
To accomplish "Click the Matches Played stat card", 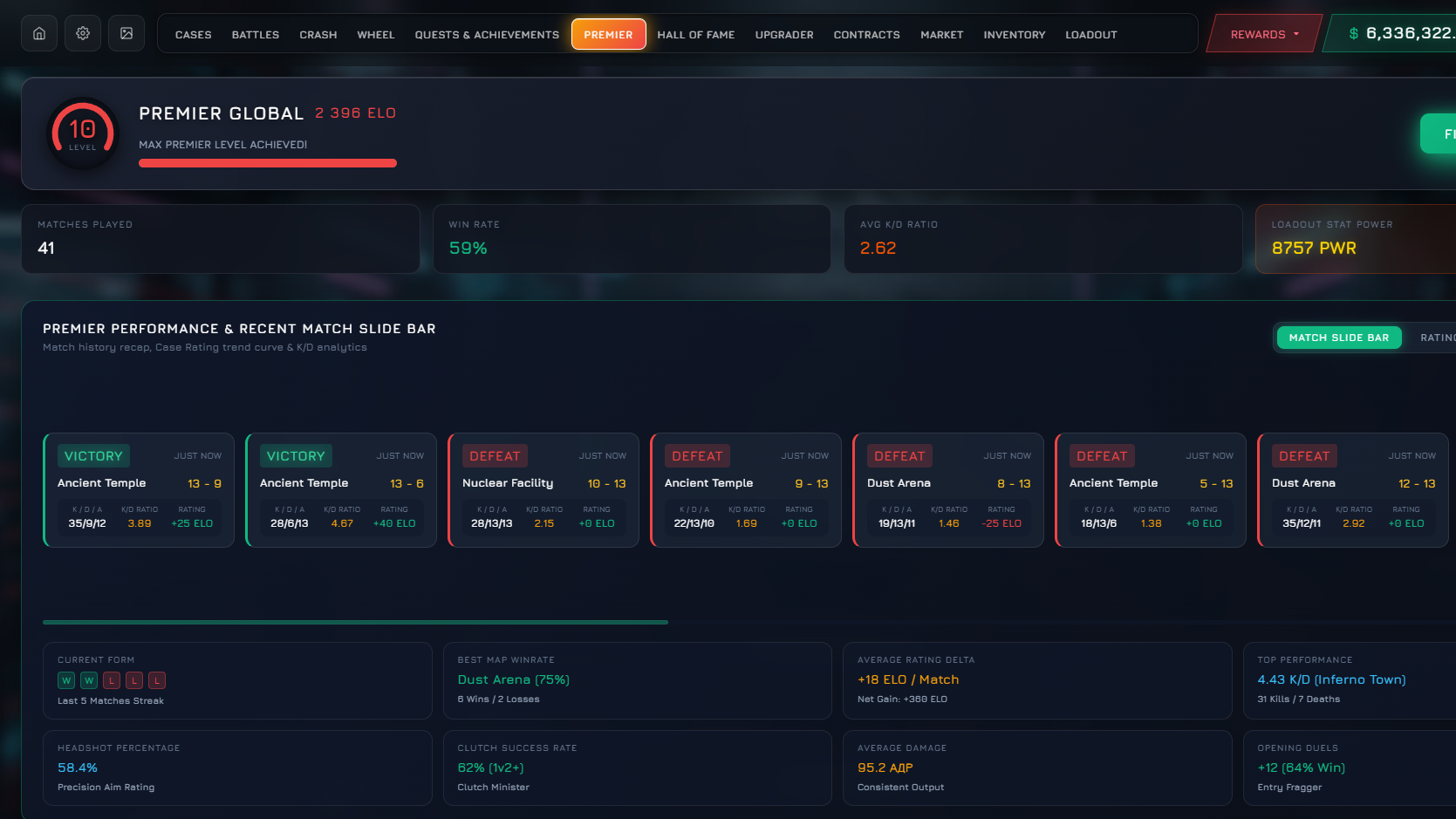I will (x=221, y=239).
